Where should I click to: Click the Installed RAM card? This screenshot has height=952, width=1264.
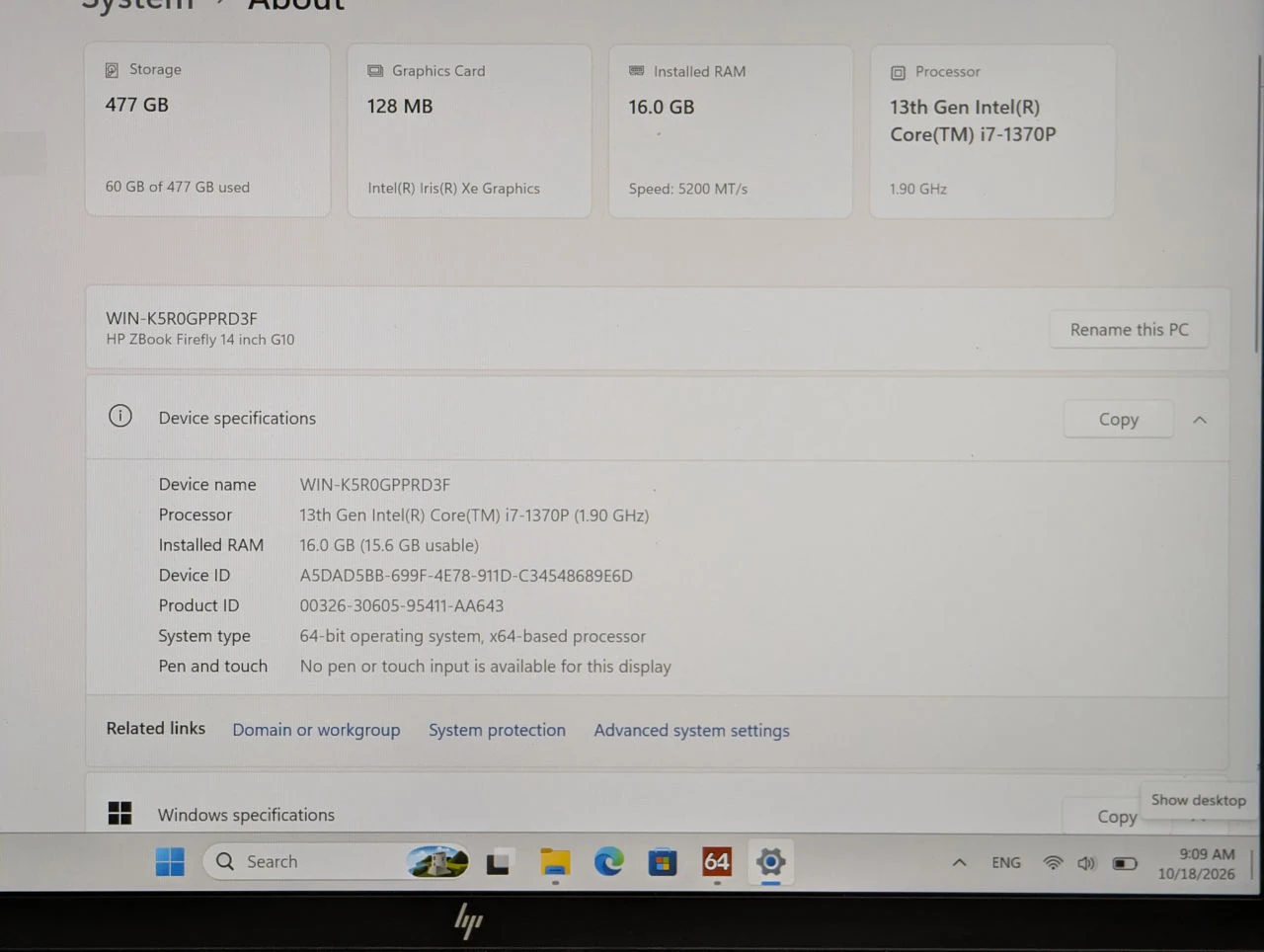click(x=730, y=130)
